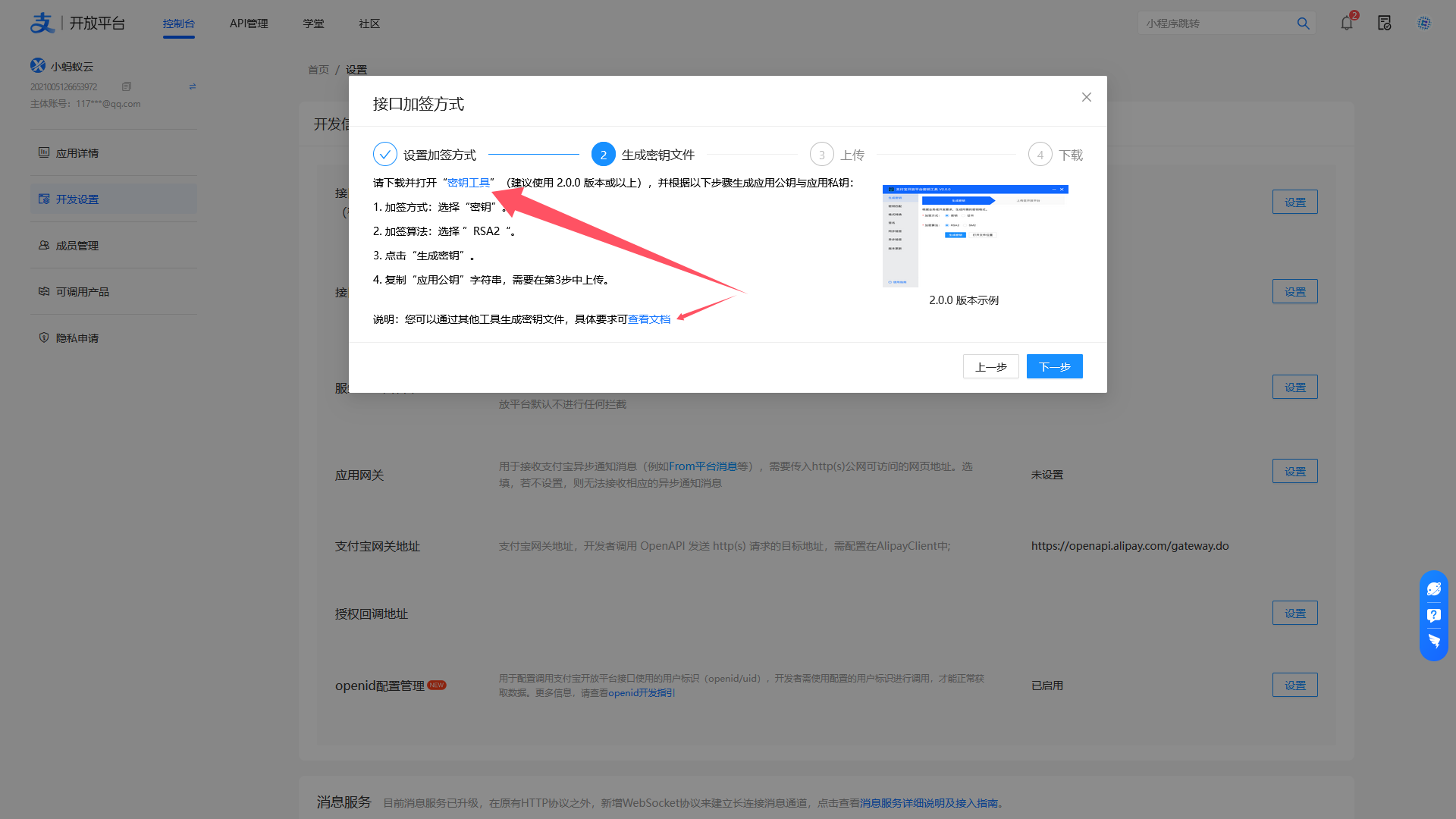Screen dimensions: 1456x819
Task: Click the Alipay logo icon
Action: [42, 23]
